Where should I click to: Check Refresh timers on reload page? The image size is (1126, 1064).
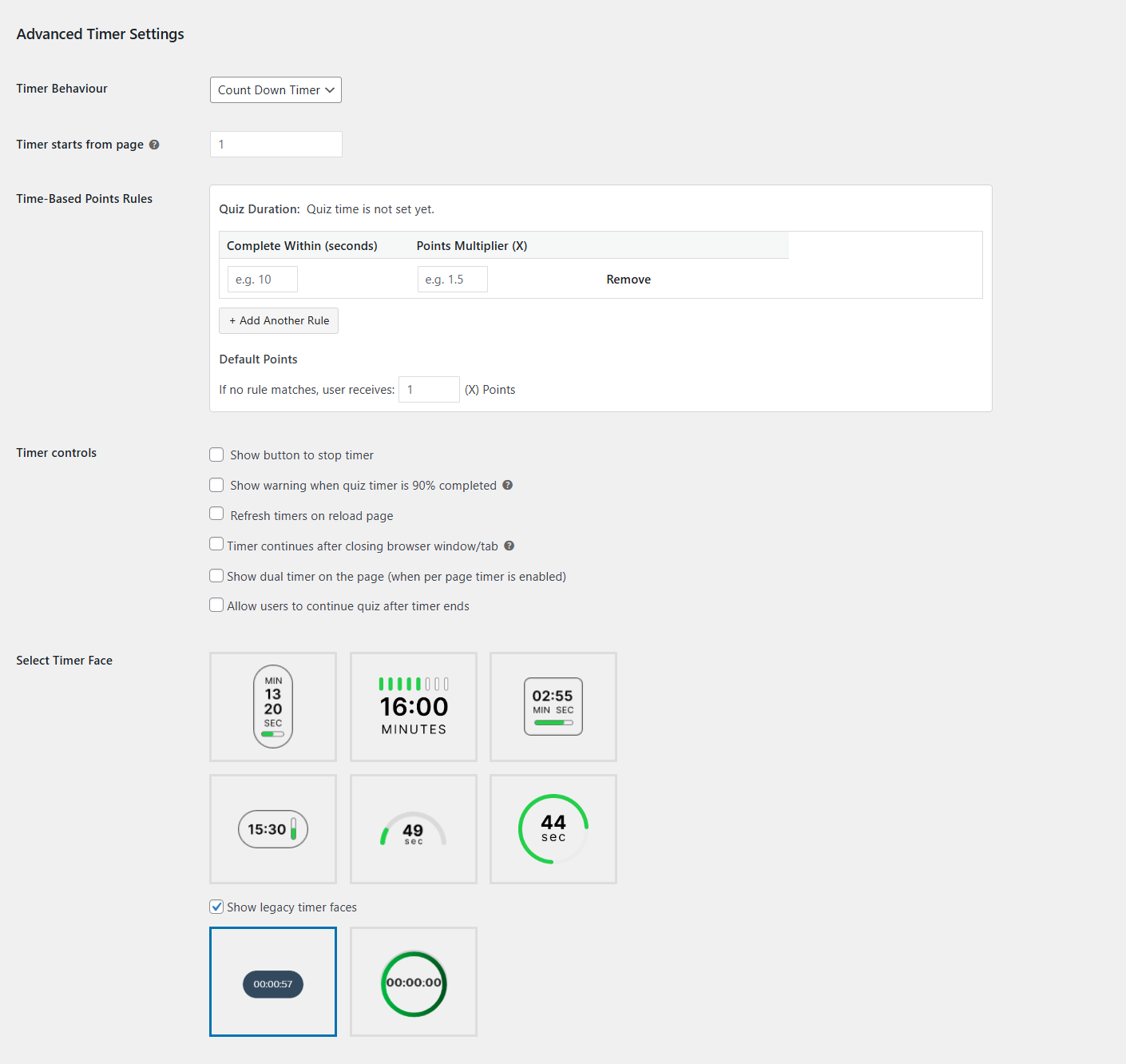216,514
